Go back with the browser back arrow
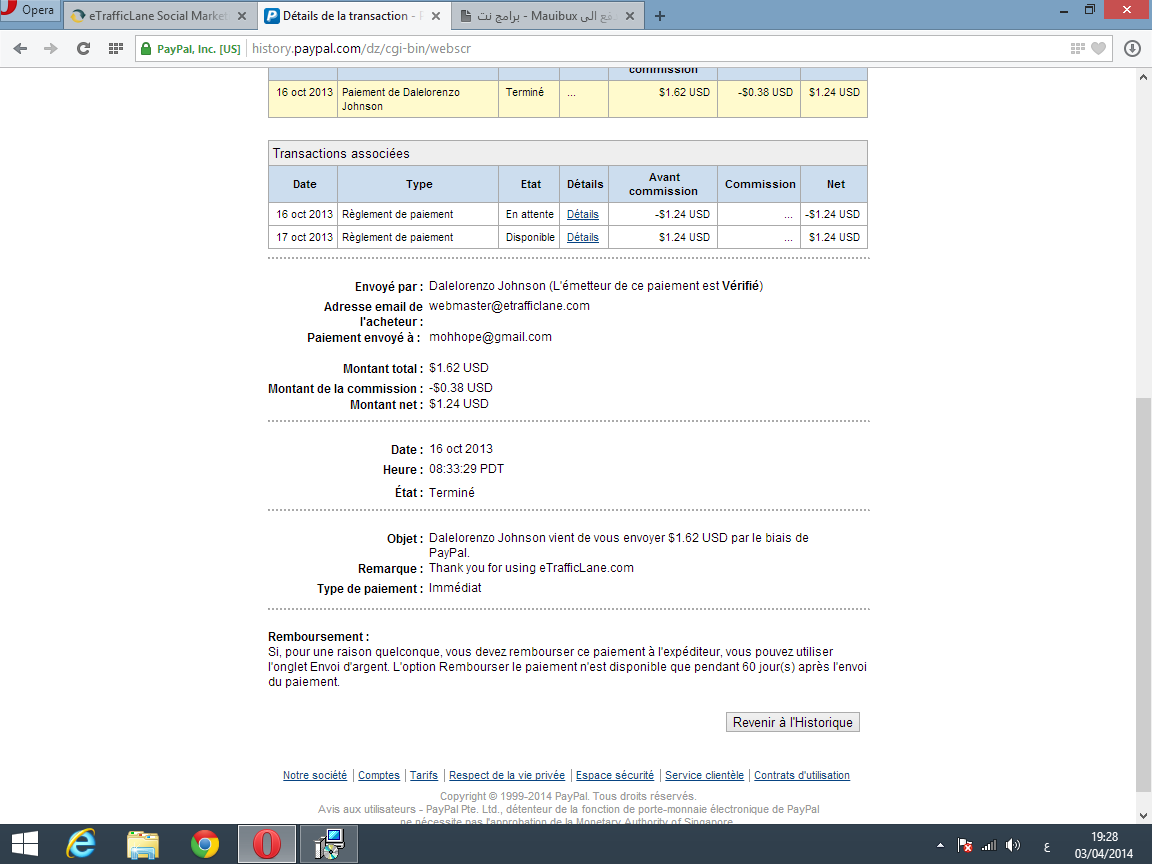Viewport: 1152px width, 864px height. pyautogui.click(x=21, y=48)
